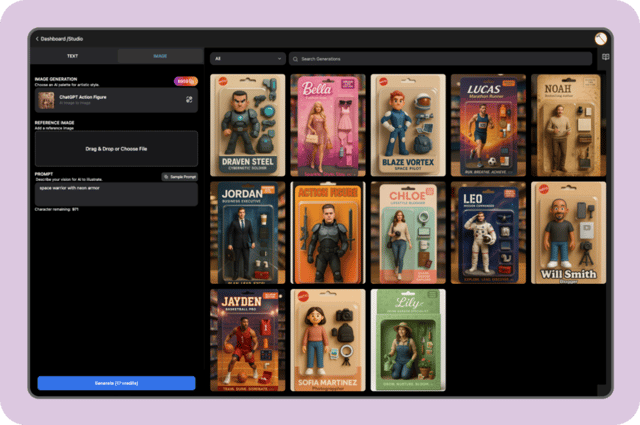Expand the All filter dropdown
This screenshot has height=425, width=640.
[x=248, y=59]
